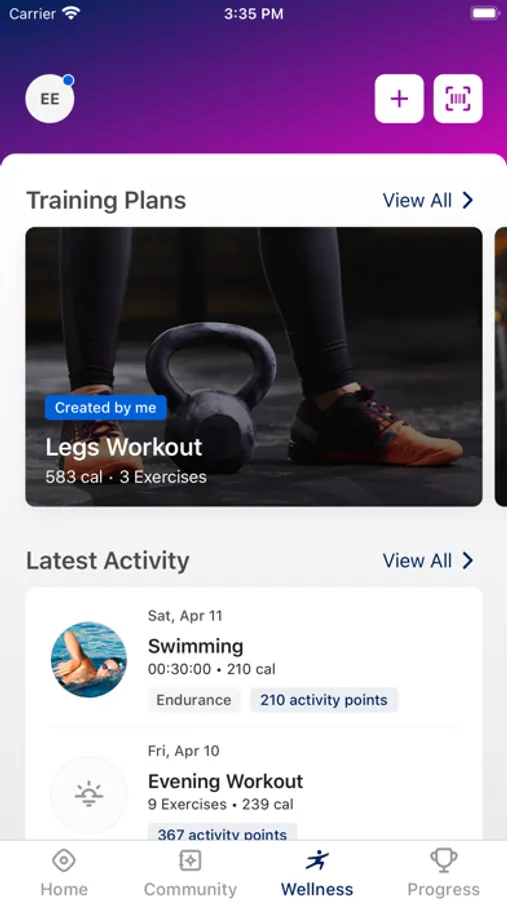Click the Wi-Fi status icon
The height and width of the screenshot is (900, 507).
point(71,14)
